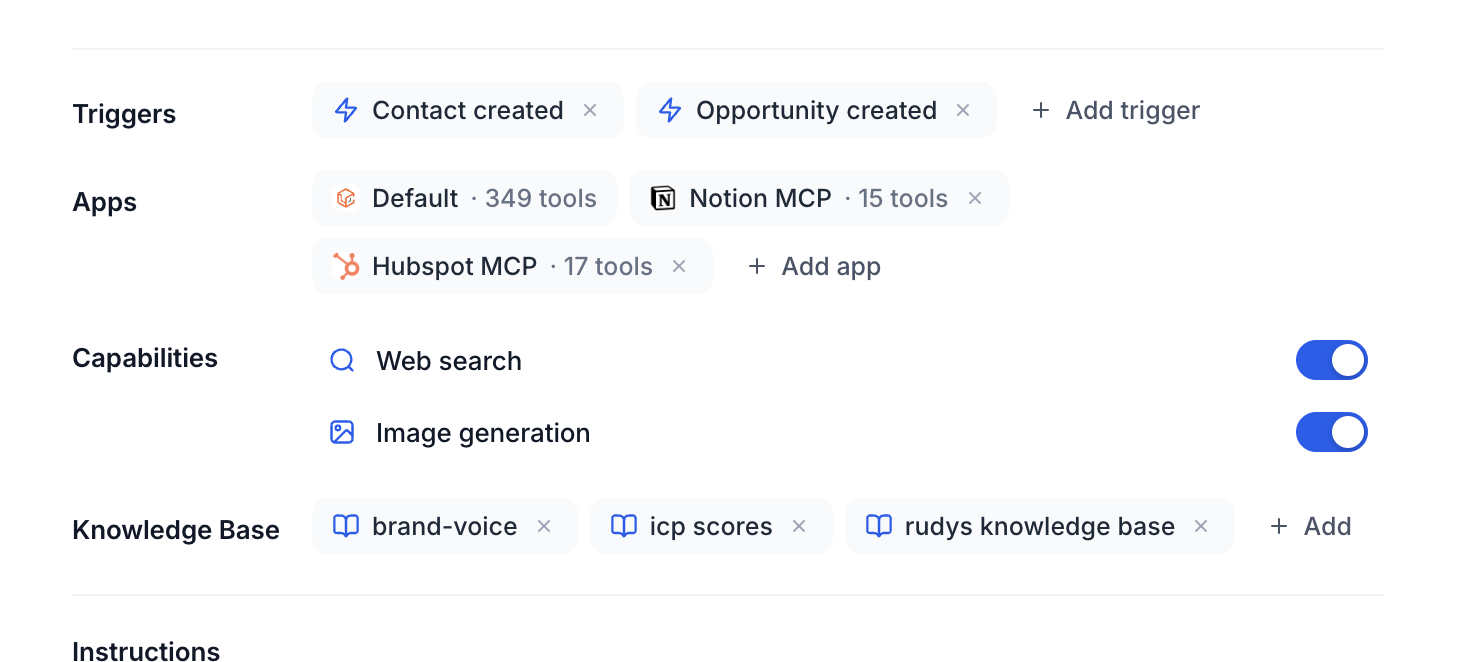Click the Triggers section label
The image size is (1478, 662).
(124, 114)
